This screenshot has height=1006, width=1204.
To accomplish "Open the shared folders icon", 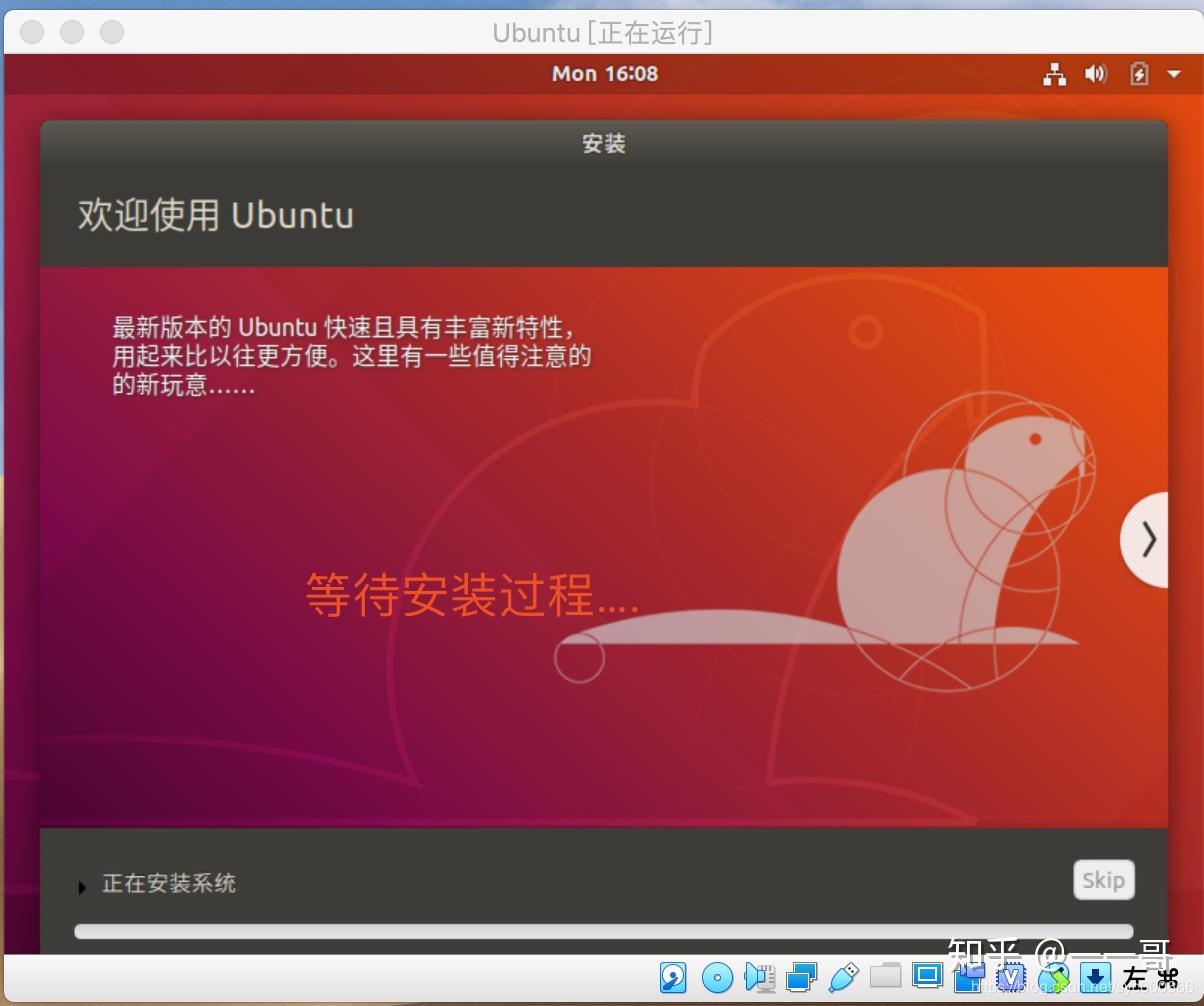I will tap(885, 975).
